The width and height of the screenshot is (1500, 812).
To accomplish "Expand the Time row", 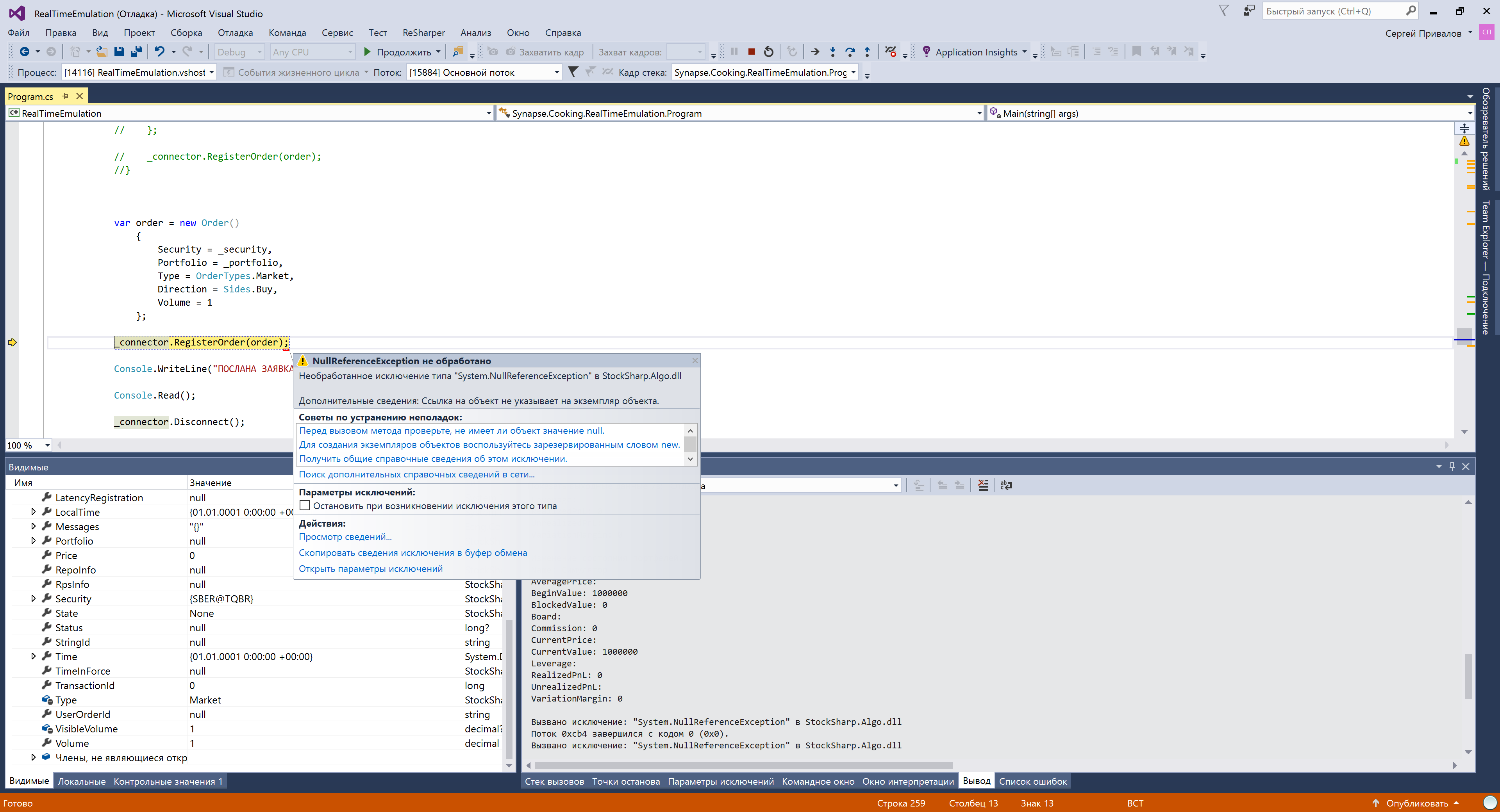I will (33, 656).
